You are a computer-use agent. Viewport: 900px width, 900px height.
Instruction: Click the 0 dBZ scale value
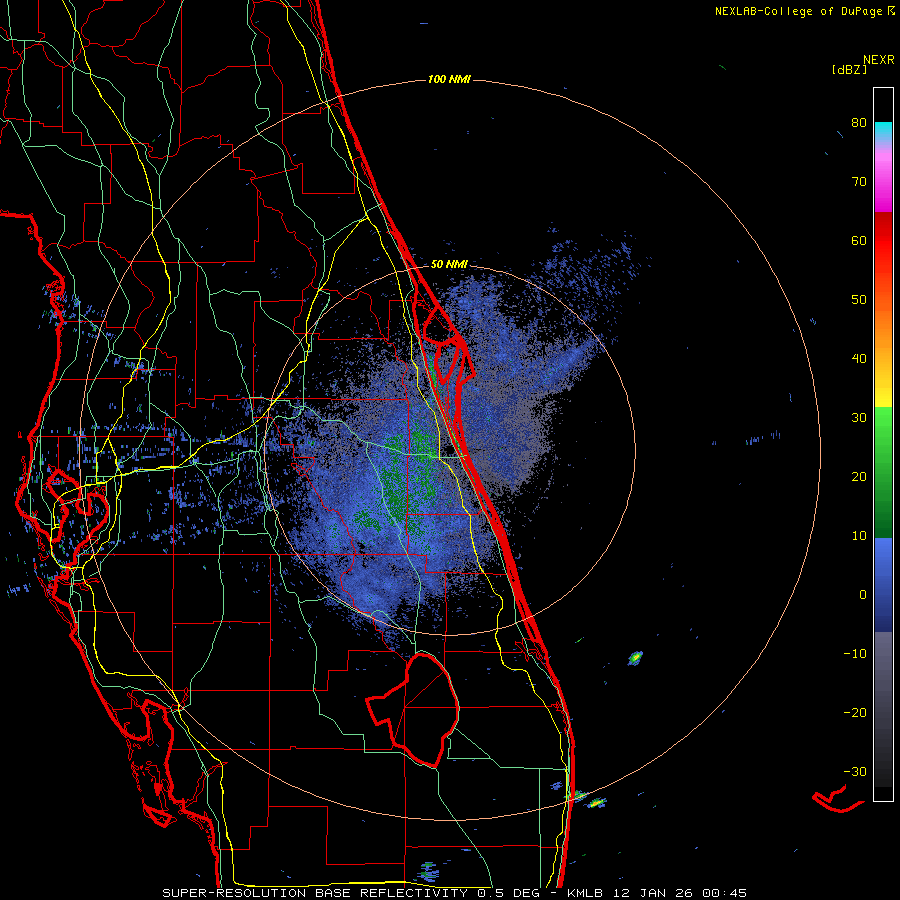point(863,595)
